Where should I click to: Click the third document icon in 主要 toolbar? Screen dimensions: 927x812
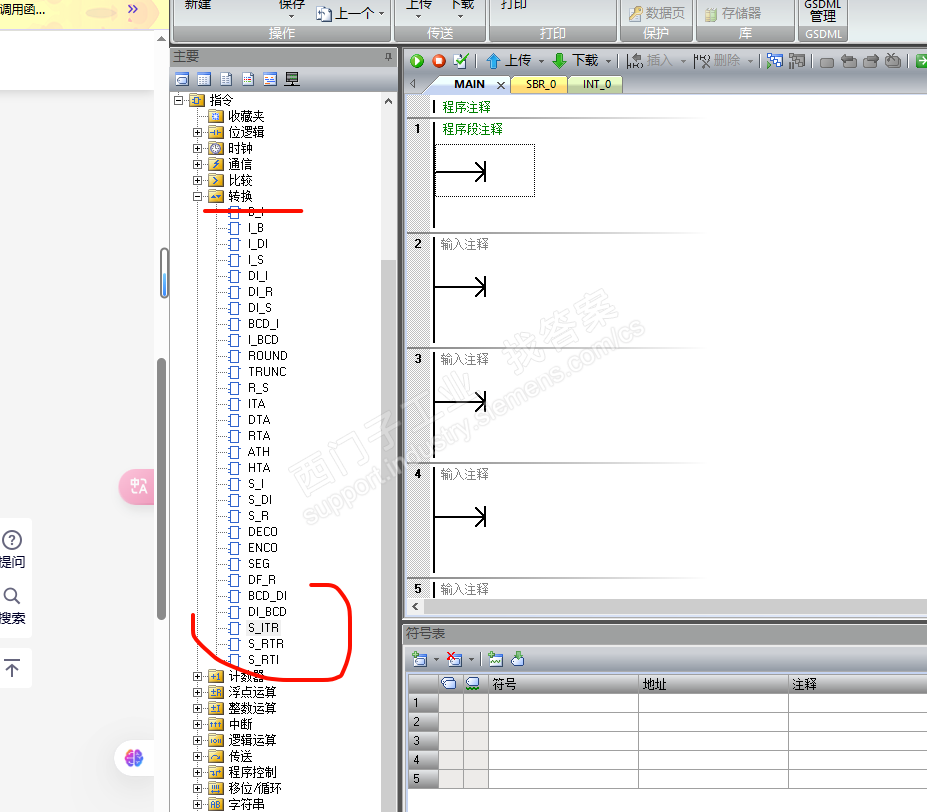pos(226,79)
